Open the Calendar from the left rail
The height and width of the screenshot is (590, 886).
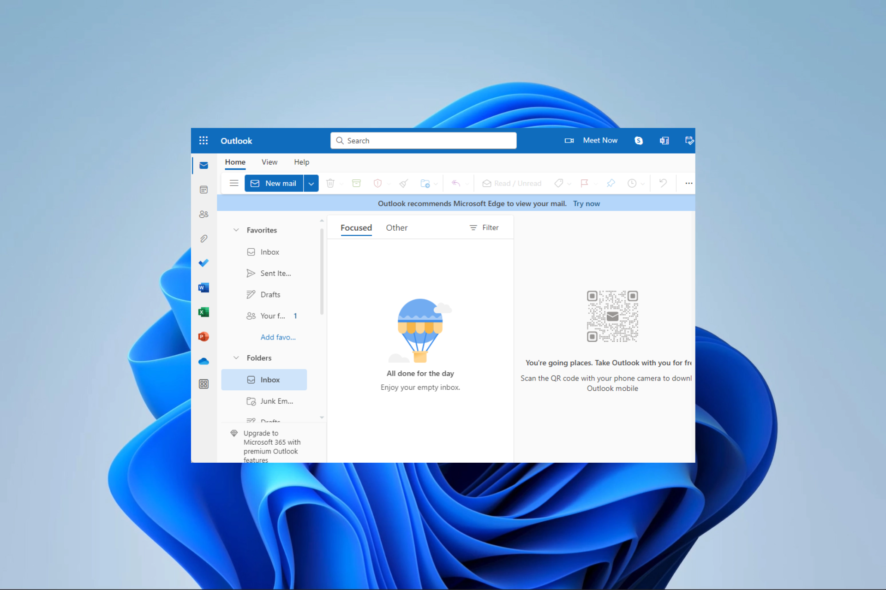click(203, 189)
